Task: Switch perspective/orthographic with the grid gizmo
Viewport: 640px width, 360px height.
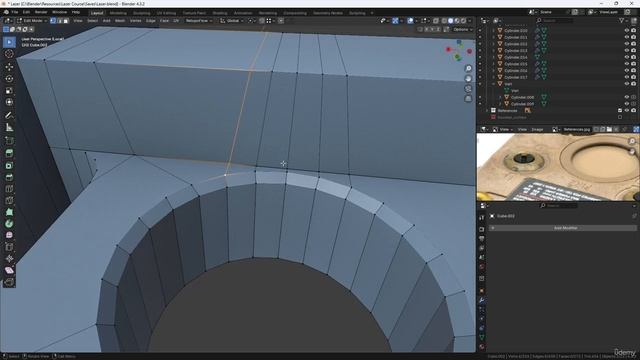Action: point(468,99)
